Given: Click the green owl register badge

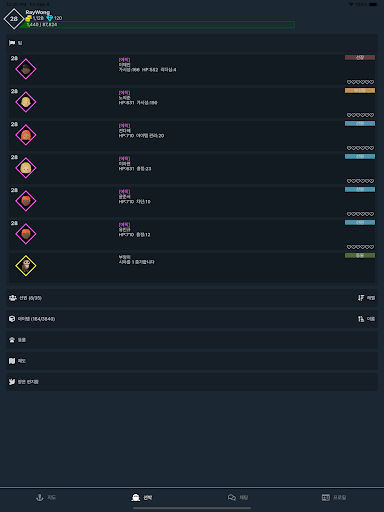Looking at the screenshot, I should [x=360, y=255].
